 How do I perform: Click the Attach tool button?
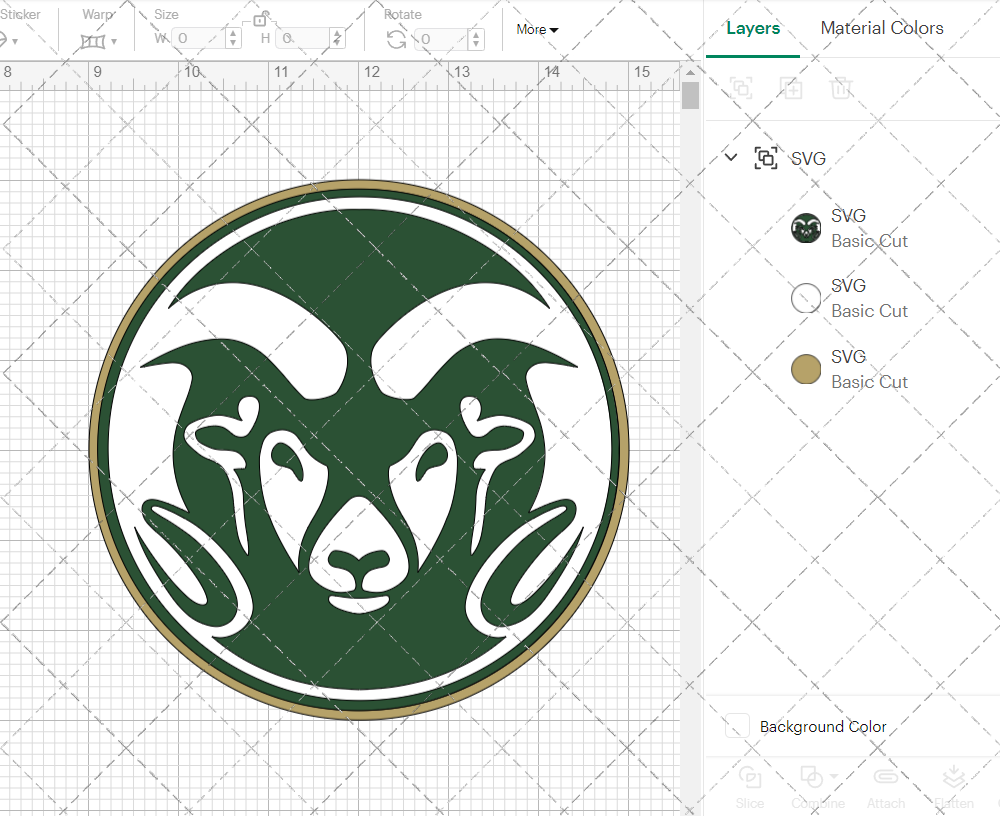[x=886, y=787]
